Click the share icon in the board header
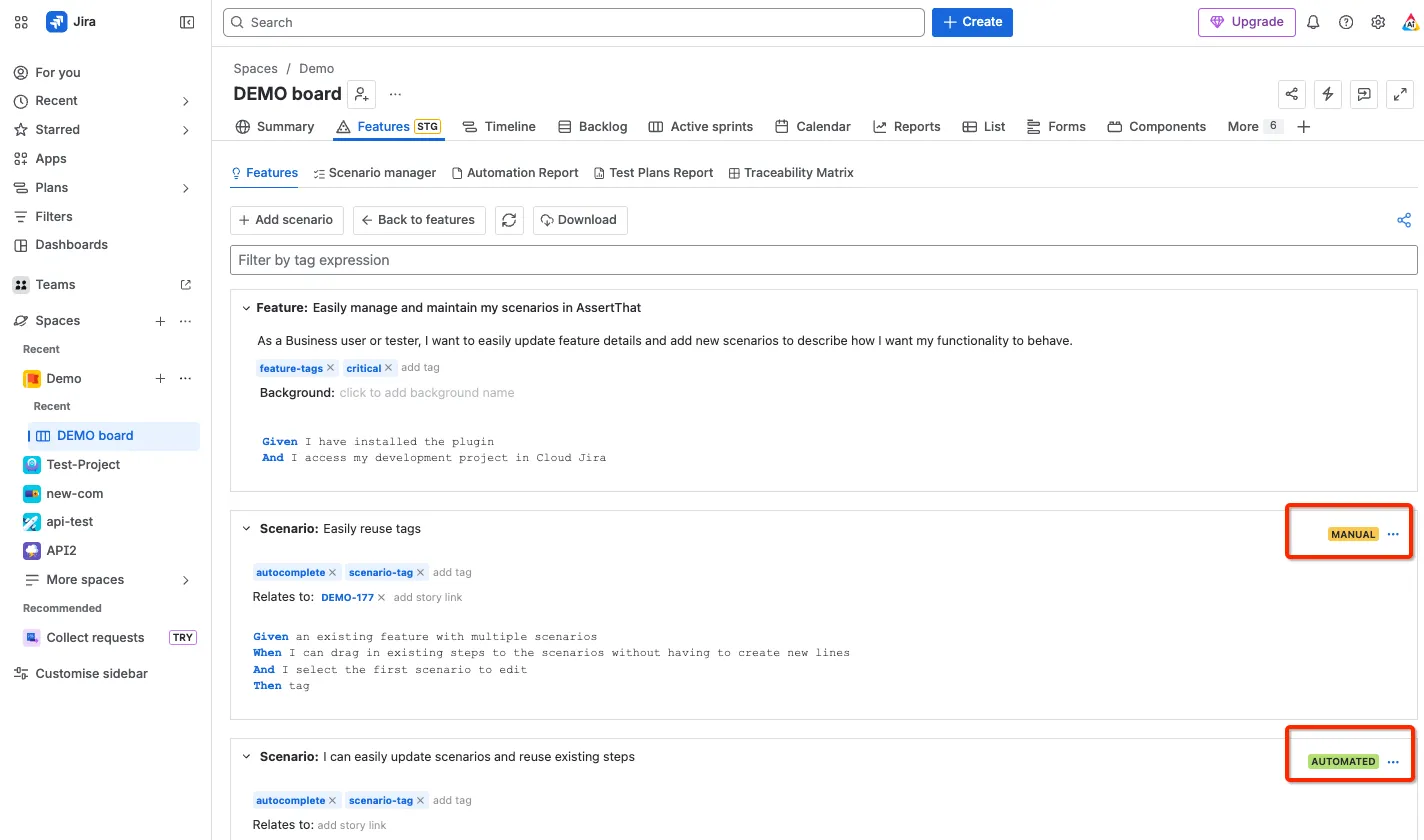This screenshot has height=840, width=1424. (x=1292, y=94)
